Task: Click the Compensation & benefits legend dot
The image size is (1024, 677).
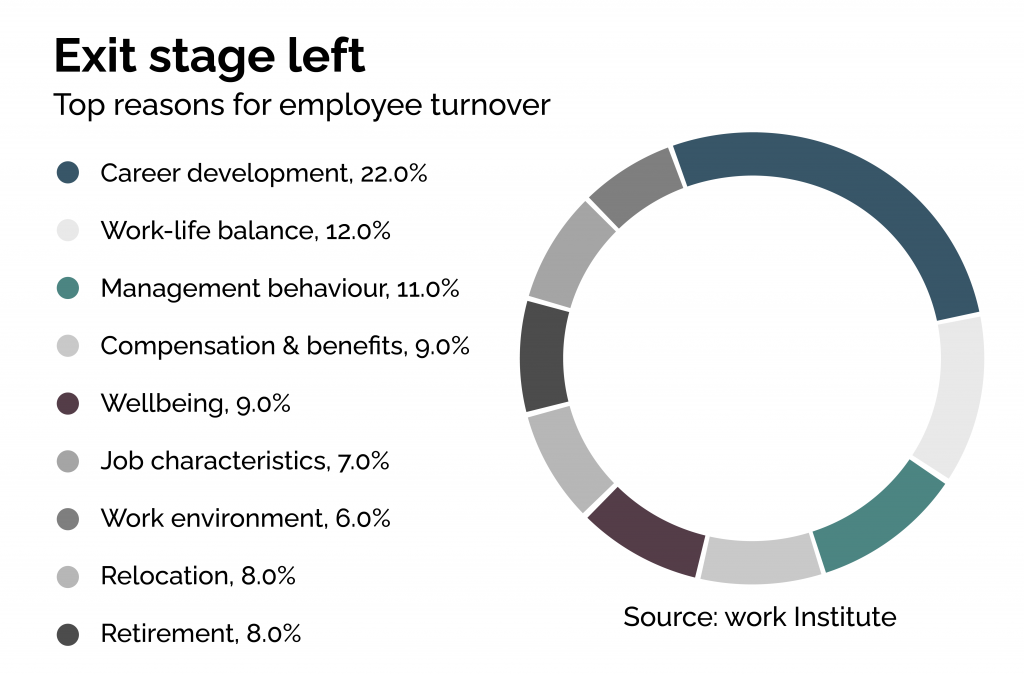Action: [x=67, y=346]
